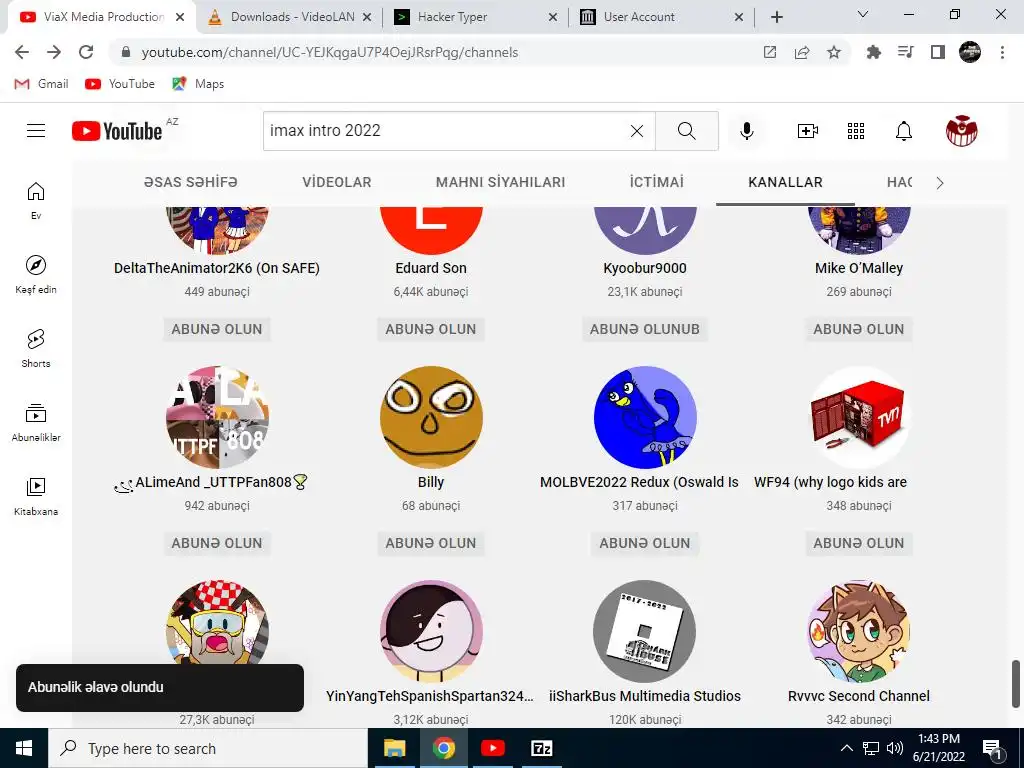
Task: Reload the page
Action: [86, 52]
